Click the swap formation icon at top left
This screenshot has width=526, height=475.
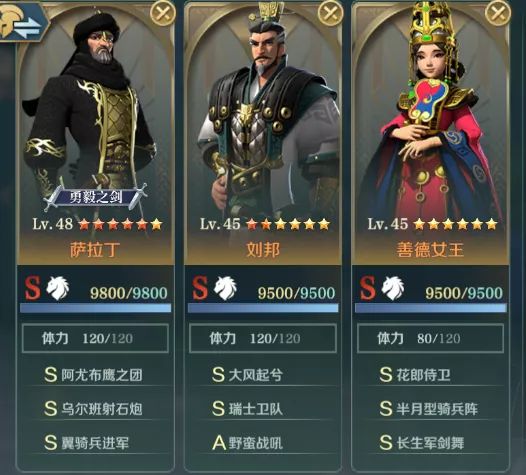tap(23, 21)
